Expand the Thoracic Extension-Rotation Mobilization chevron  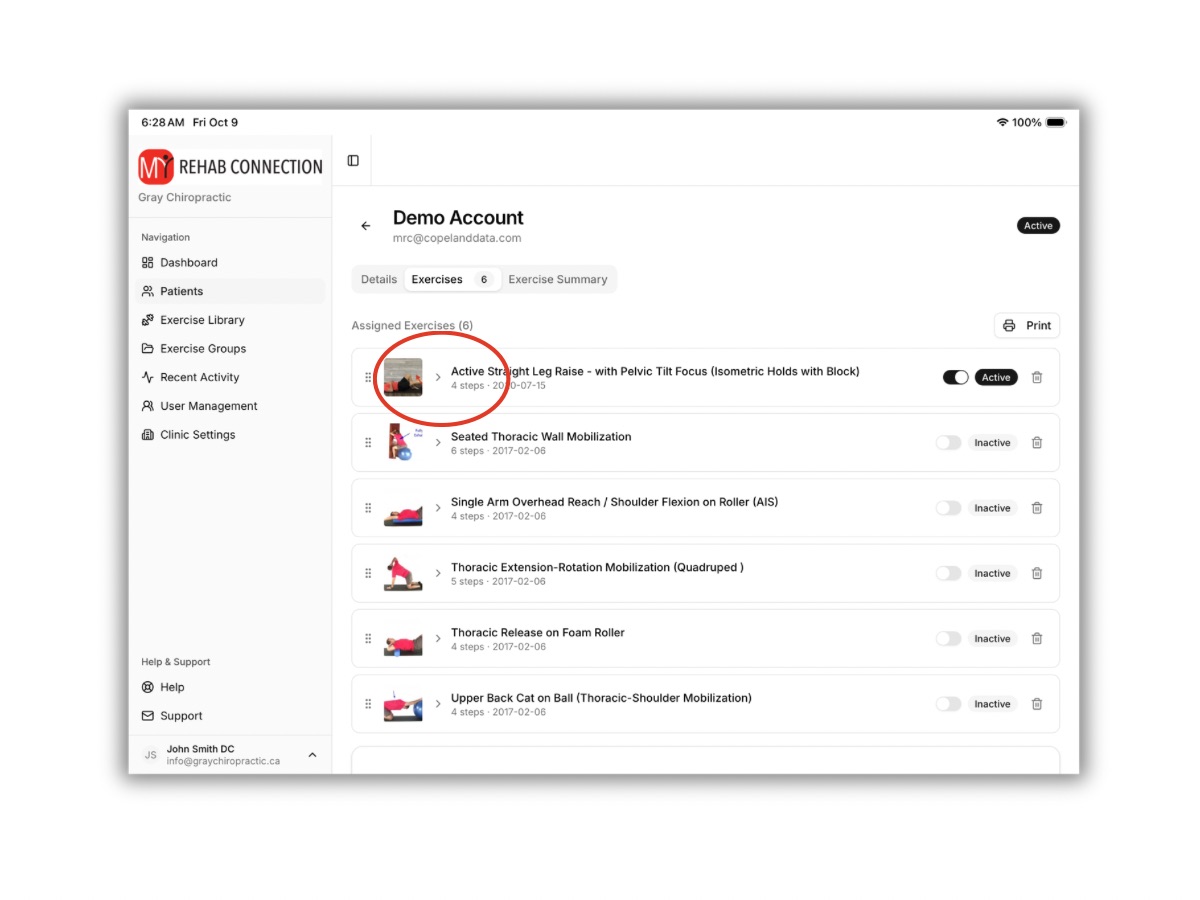click(438, 574)
